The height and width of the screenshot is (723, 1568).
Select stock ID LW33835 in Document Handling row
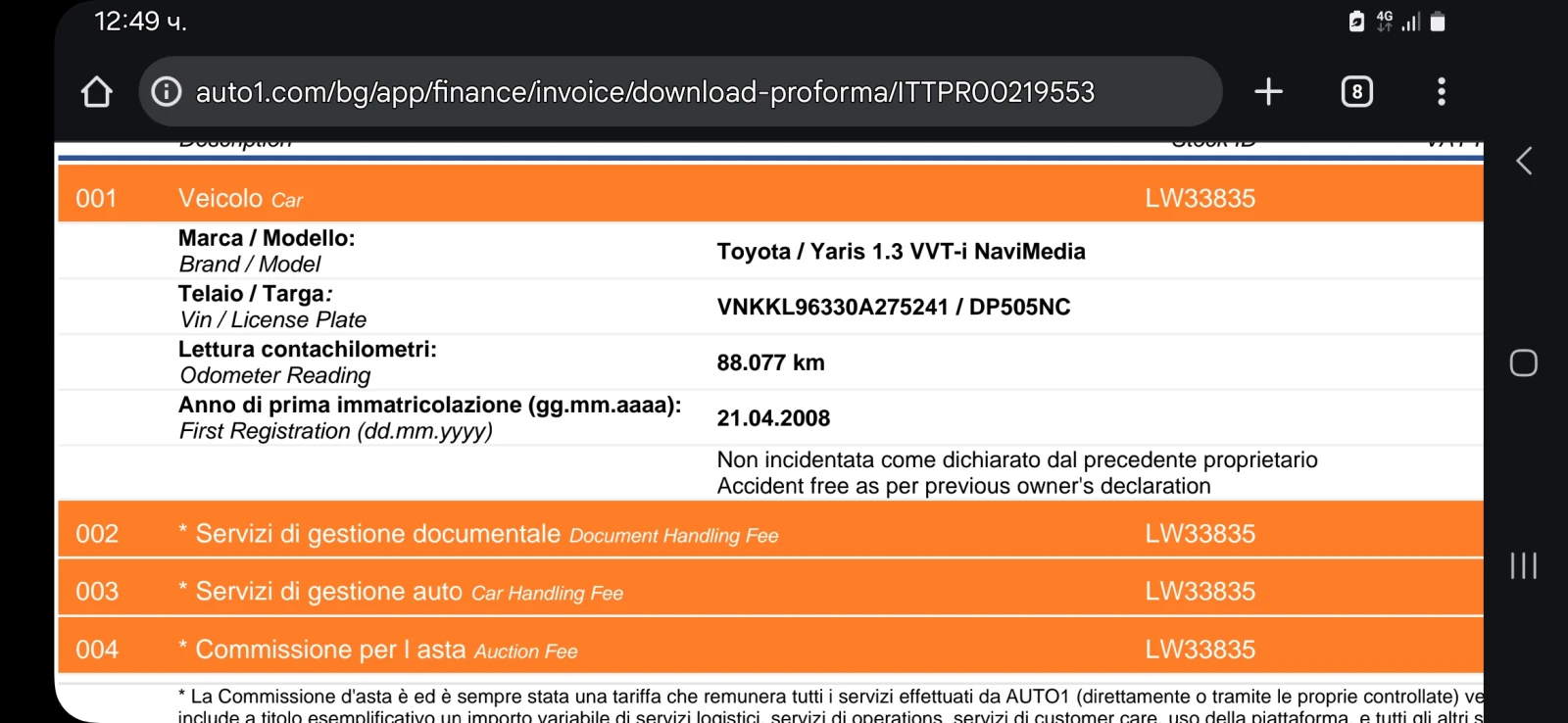tap(1200, 534)
